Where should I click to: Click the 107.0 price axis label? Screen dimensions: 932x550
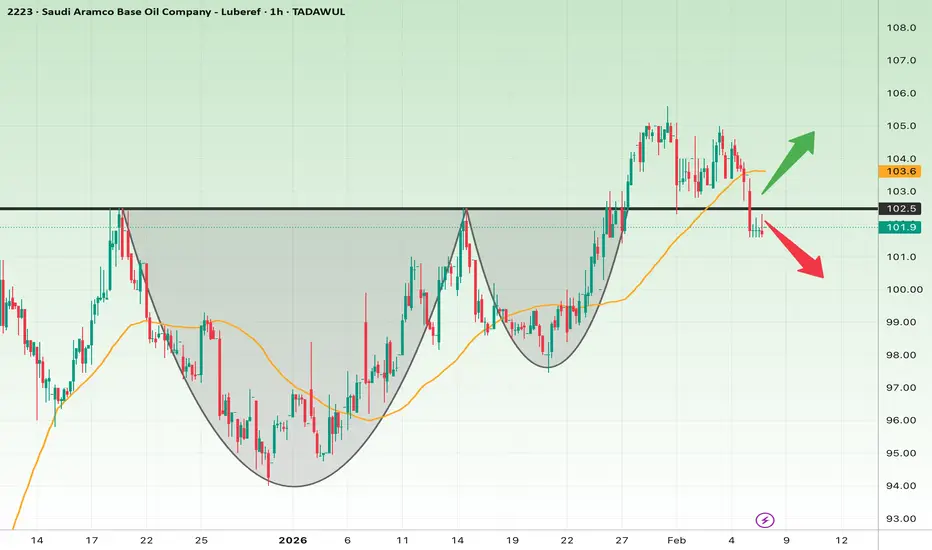[901, 61]
